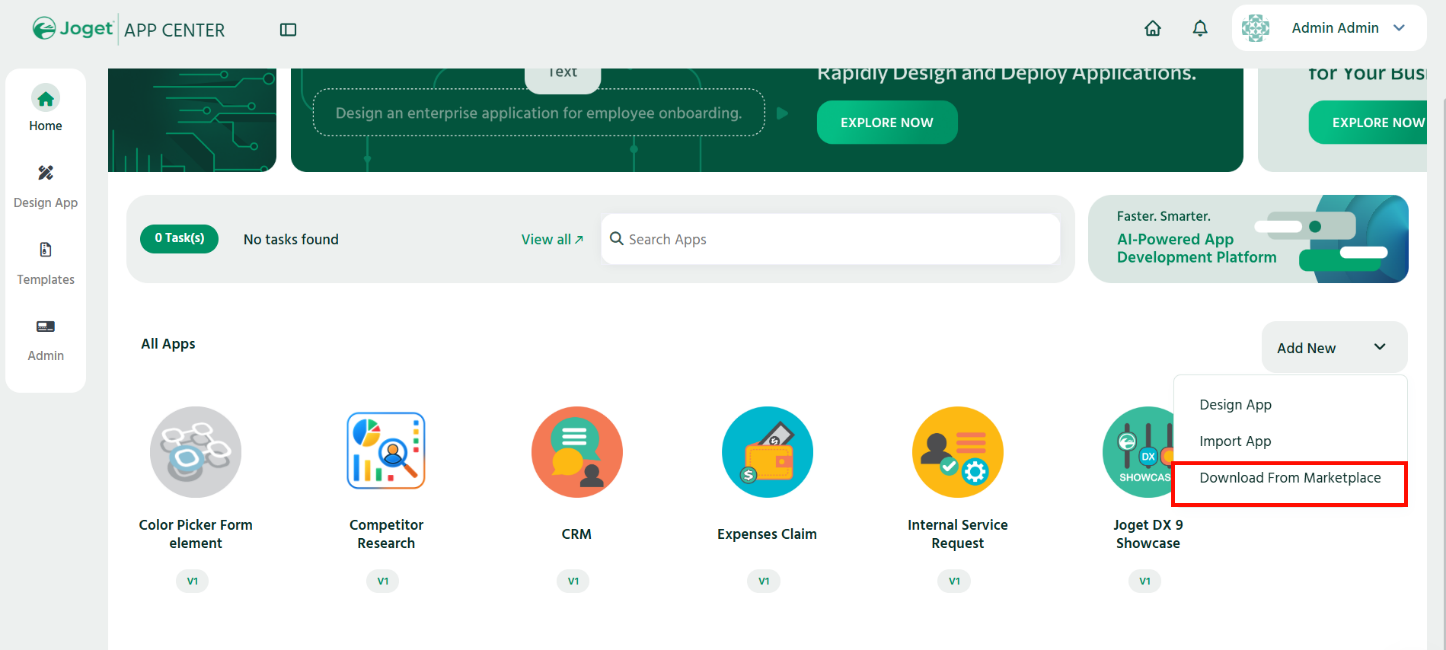1446x650 pixels.
Task: Click the Home sidebar icon
Action: [45, 99]
